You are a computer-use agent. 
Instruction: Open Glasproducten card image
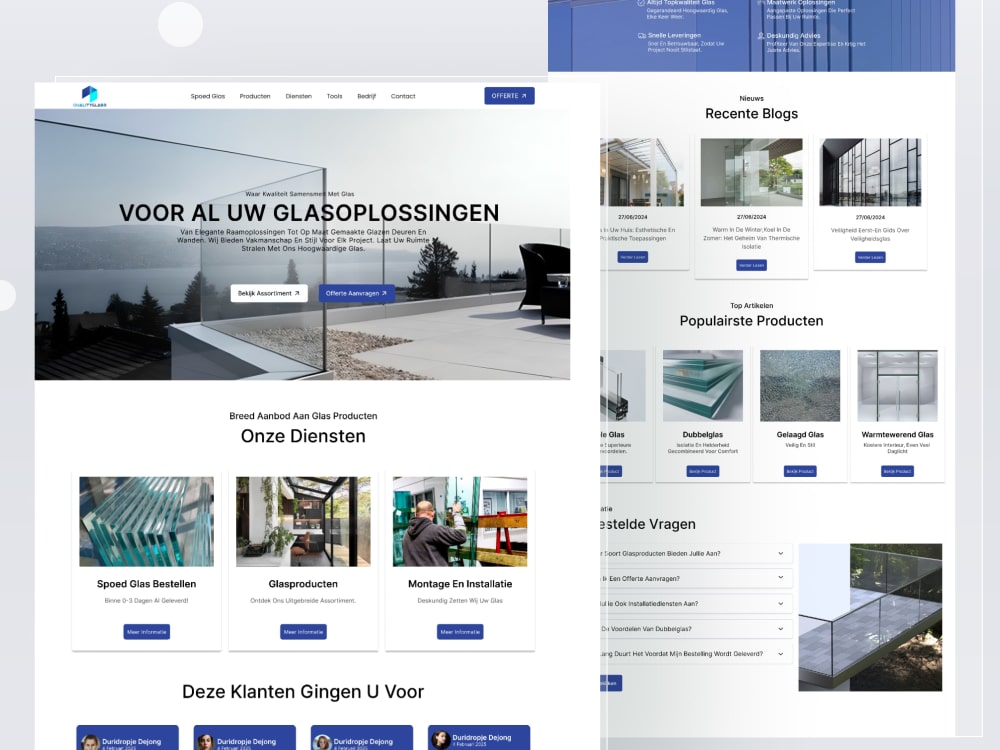[x=303, y=522]
